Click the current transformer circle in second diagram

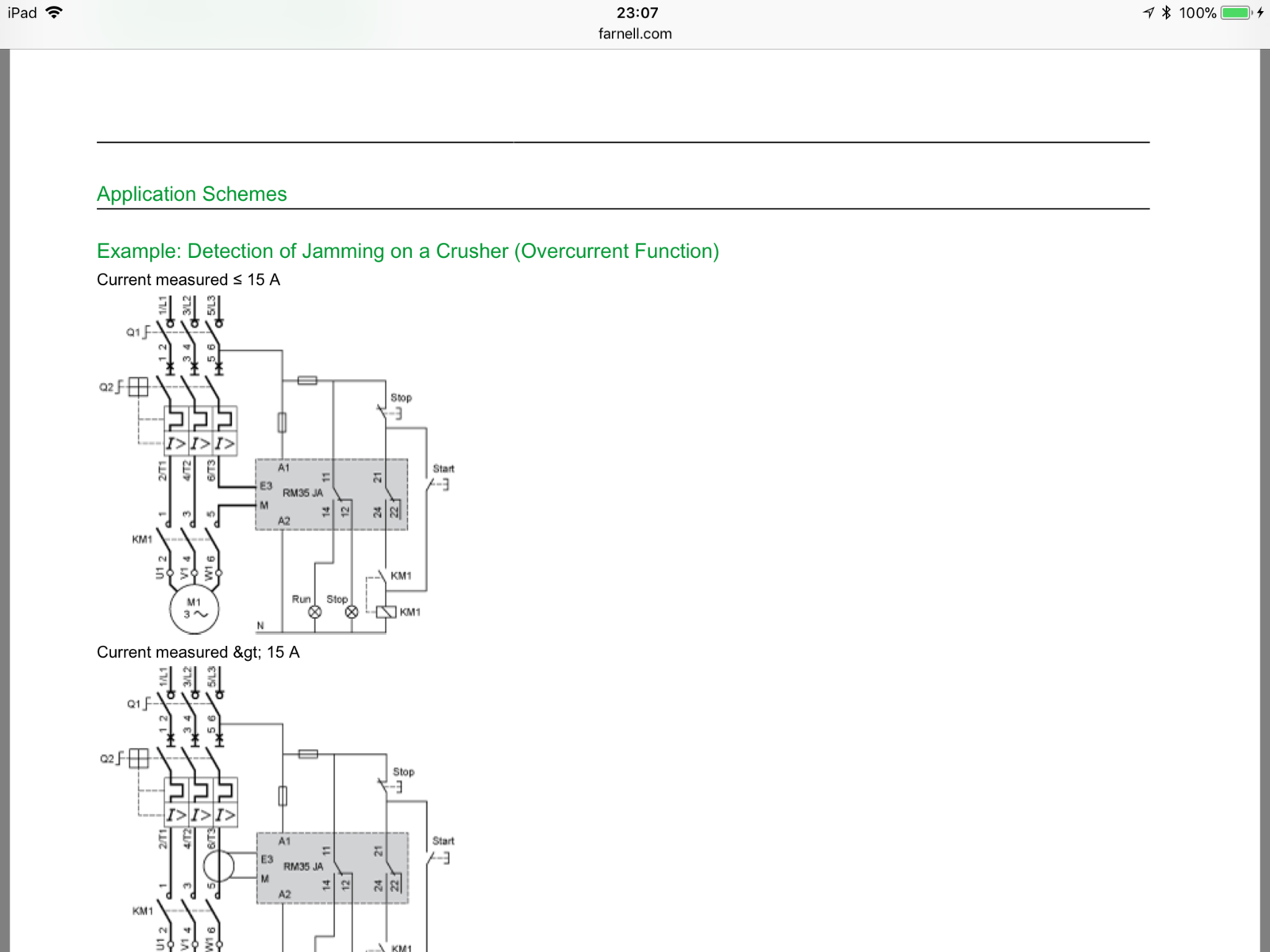pyautogui.click(x=218, y=866)
